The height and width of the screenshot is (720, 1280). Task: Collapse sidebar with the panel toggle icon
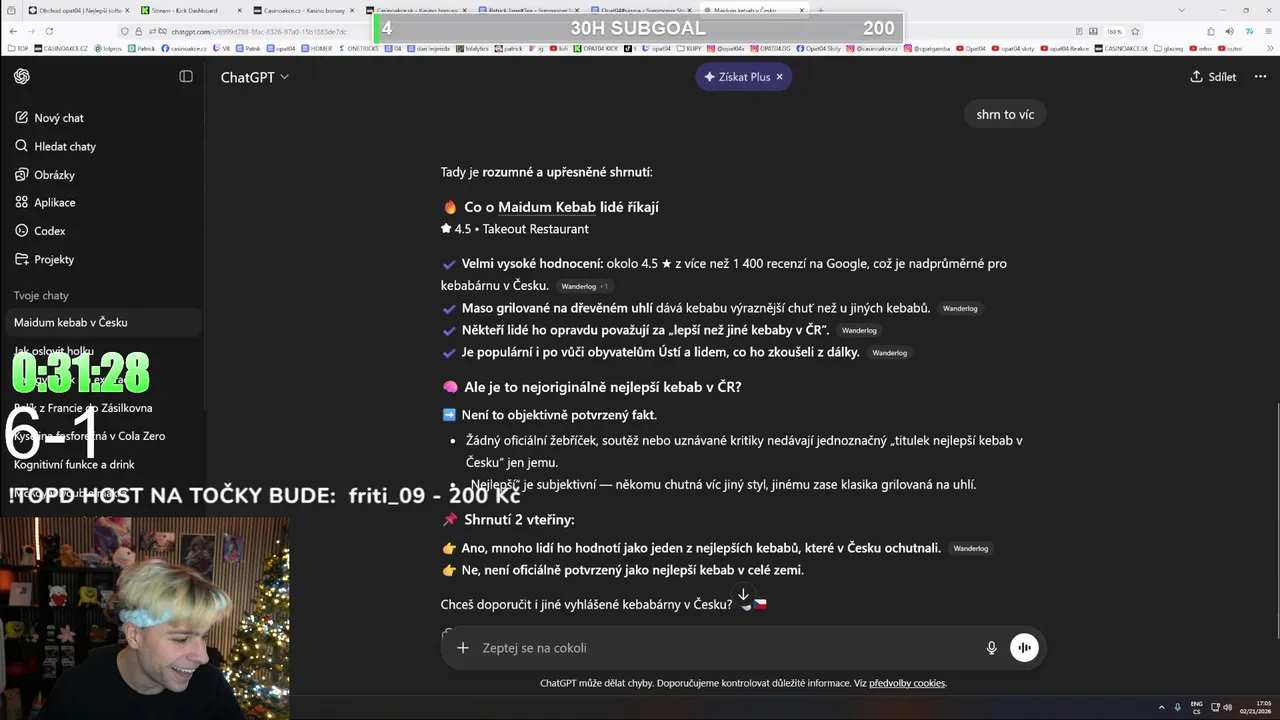tap(186, 77)
